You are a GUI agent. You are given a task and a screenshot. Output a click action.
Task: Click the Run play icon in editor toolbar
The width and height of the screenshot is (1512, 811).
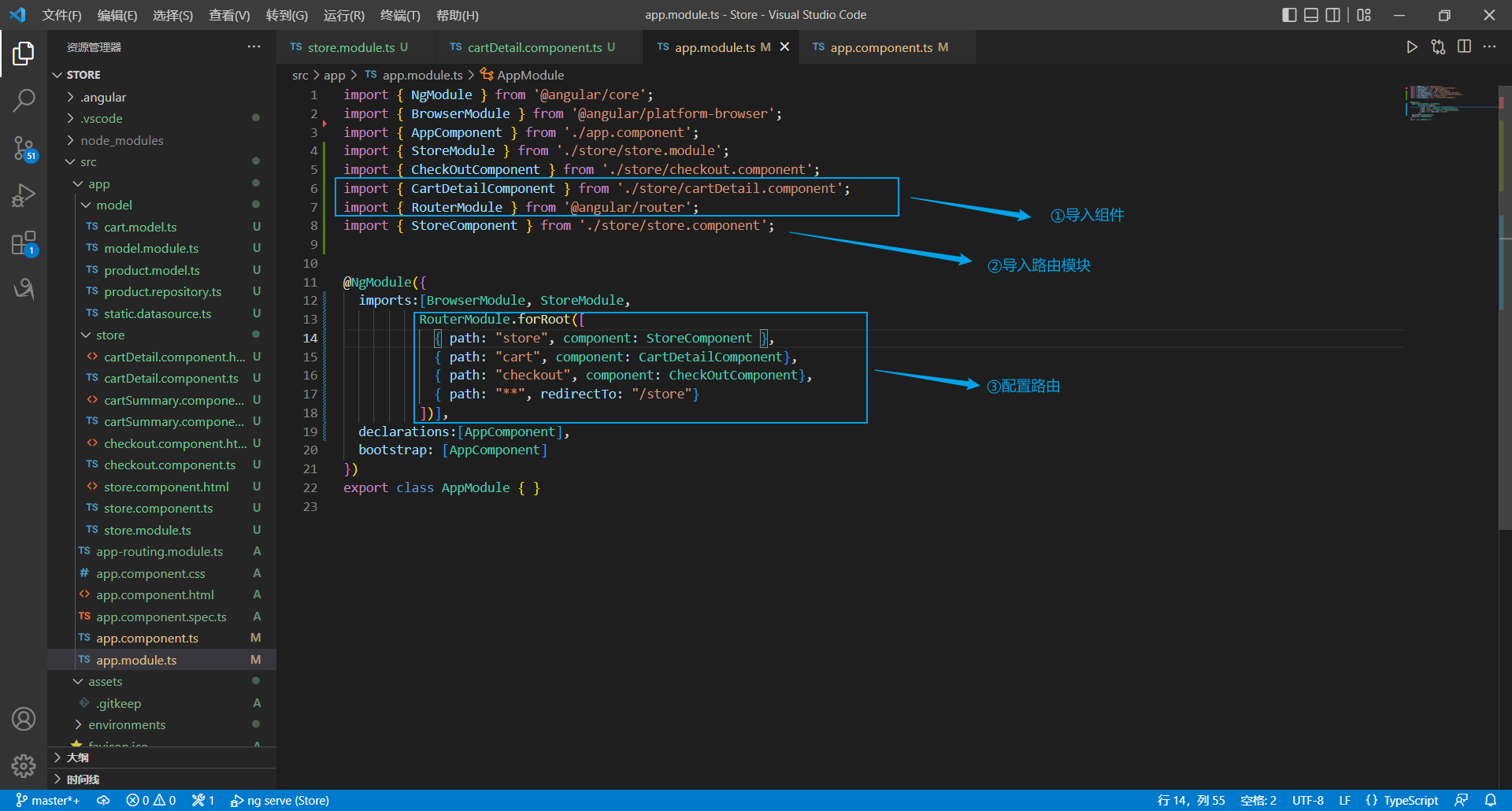[x=1411, y=47]
